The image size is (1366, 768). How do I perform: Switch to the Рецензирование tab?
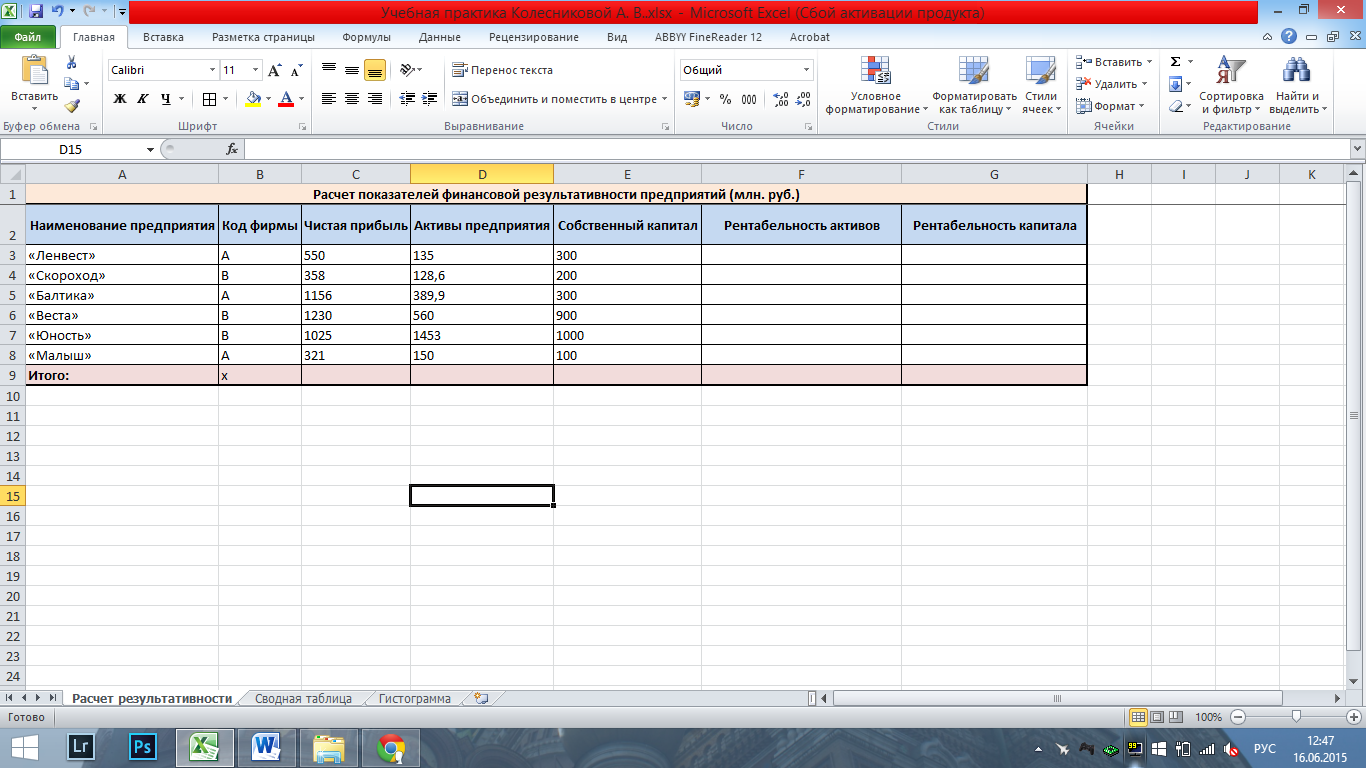(x=533, y=37)
